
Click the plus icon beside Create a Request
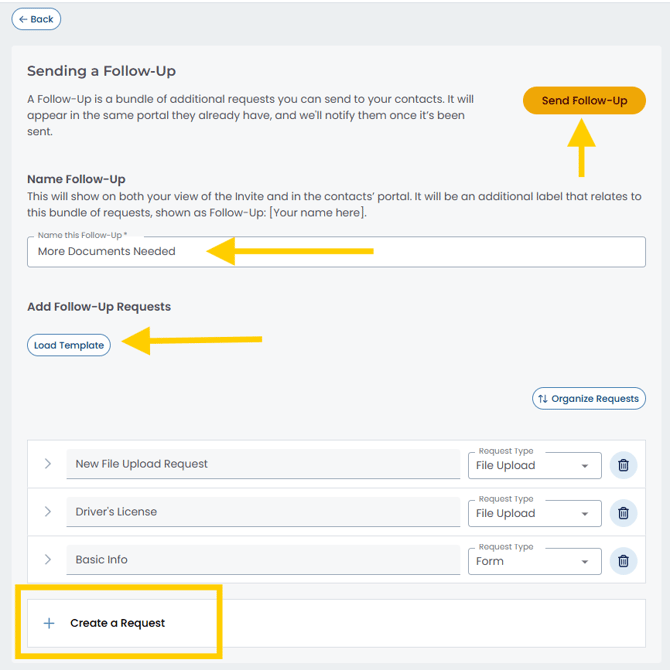click(x=49, y=623)
